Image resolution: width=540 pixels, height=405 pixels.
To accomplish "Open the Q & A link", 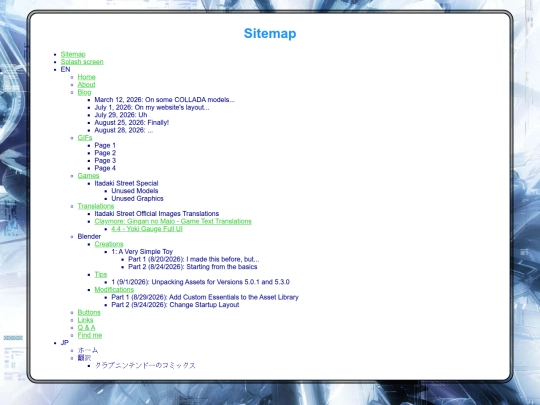I will coord(86,328).
